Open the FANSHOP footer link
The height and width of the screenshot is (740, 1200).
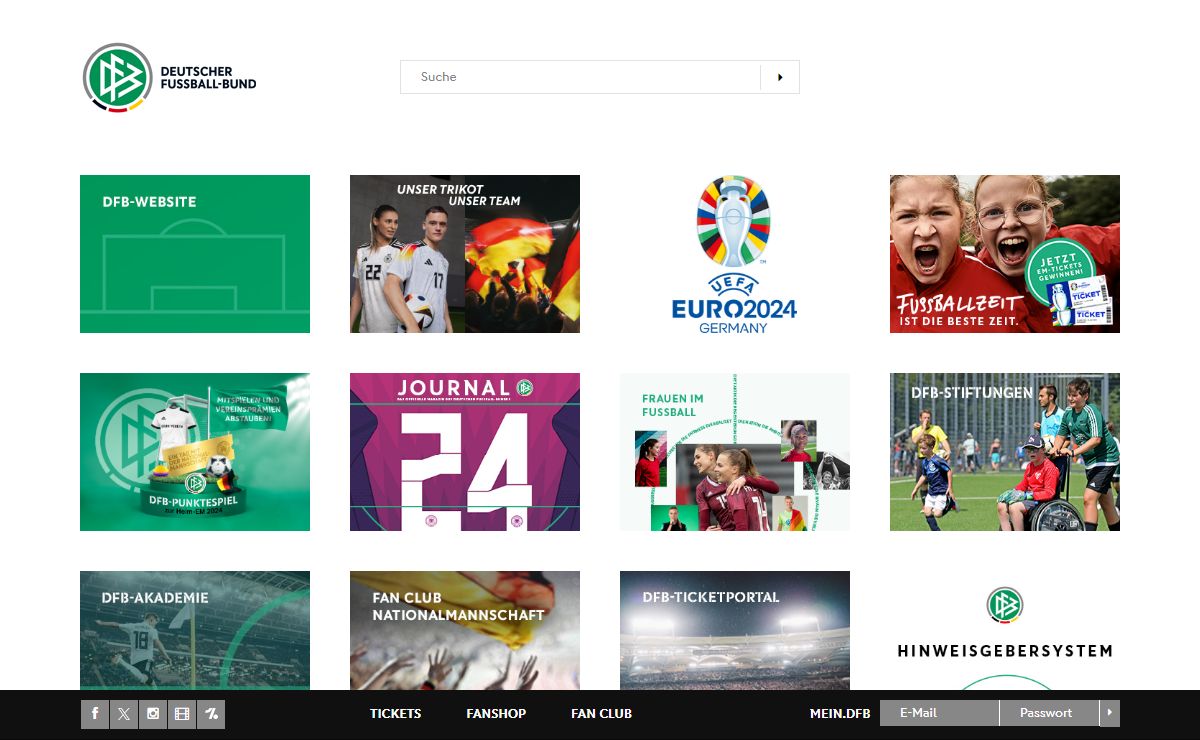(496, 713)
